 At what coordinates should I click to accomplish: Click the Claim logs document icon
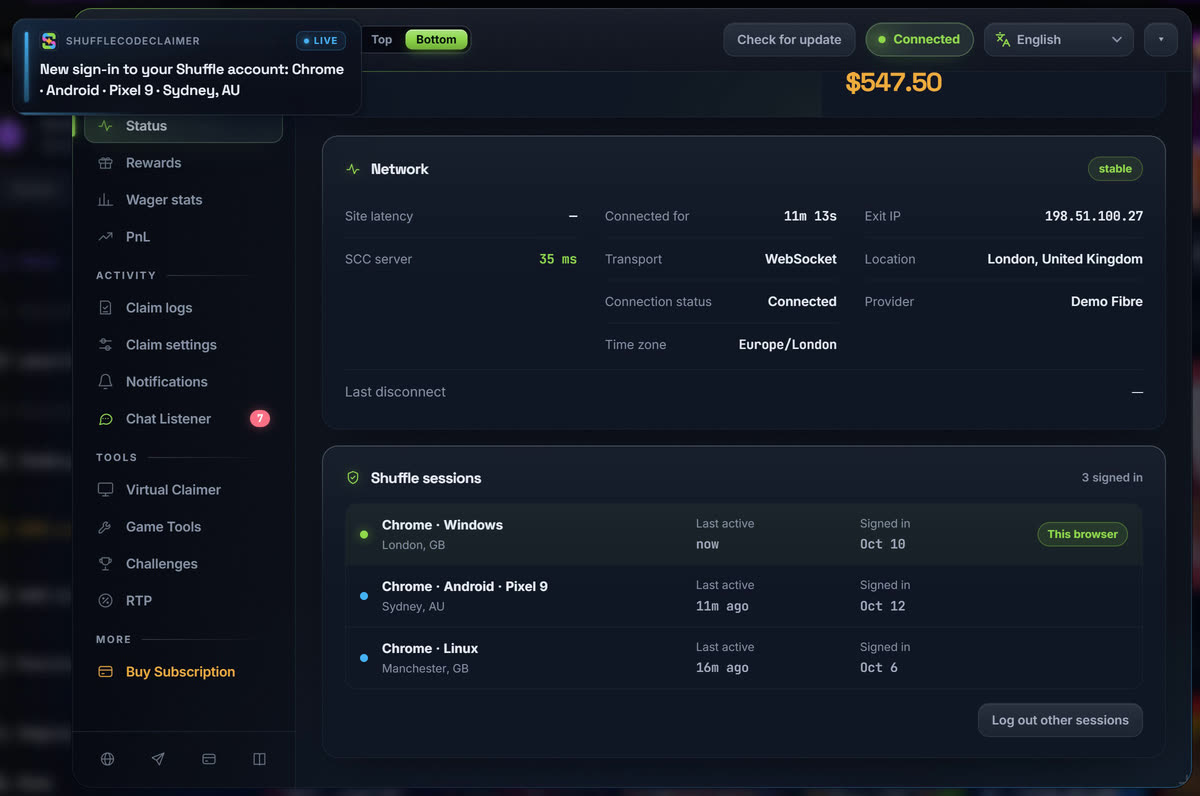click(x=105, y=308)
